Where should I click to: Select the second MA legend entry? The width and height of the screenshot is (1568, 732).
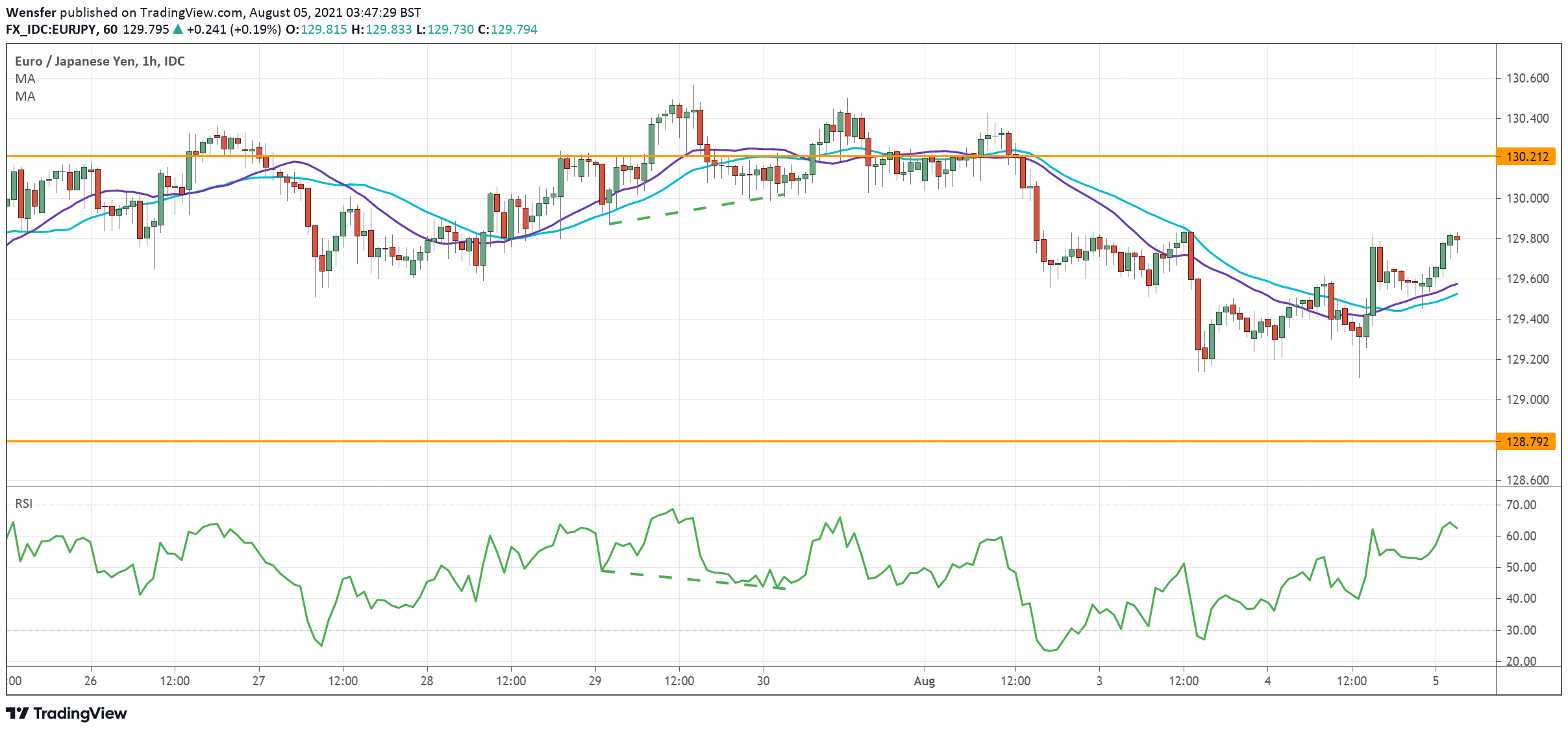coord(24,97)
